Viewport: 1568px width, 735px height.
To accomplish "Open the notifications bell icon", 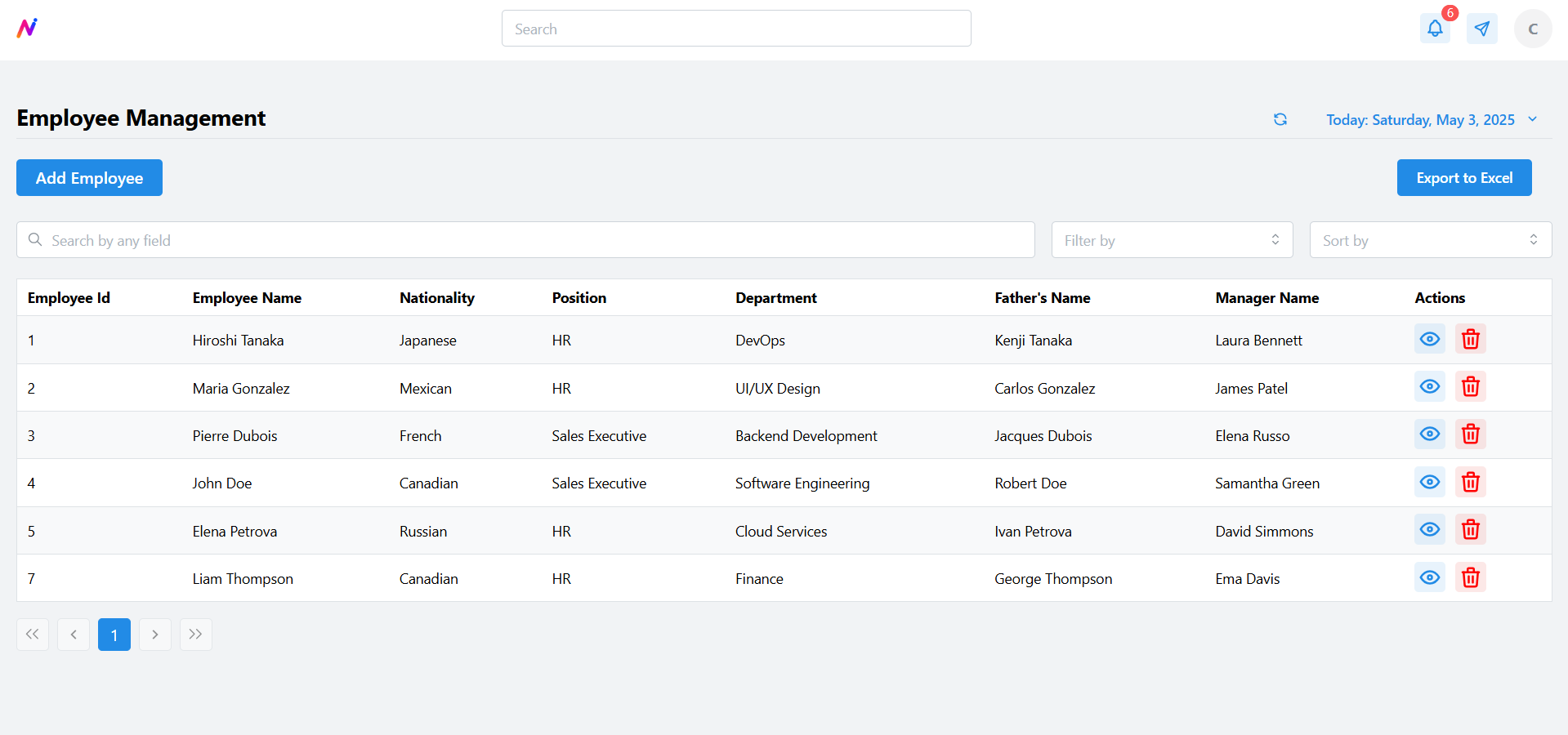I will (1435, 29).
